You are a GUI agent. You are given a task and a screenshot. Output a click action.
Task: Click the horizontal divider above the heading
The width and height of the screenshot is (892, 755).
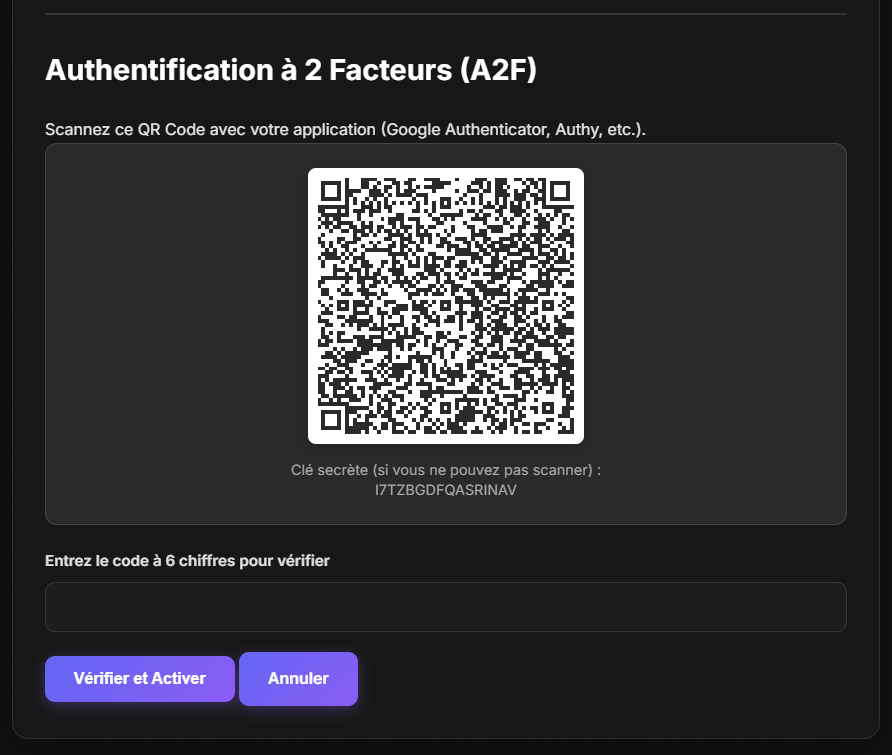pos(445,14)
